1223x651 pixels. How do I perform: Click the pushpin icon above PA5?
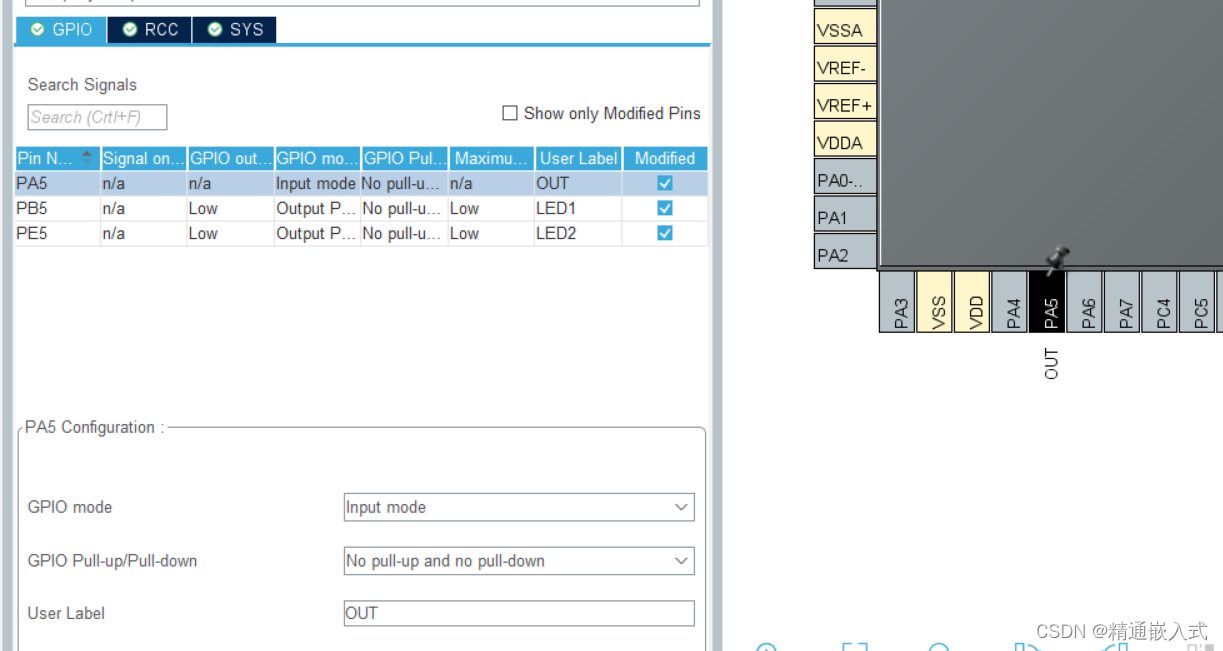click(1057, 260)
